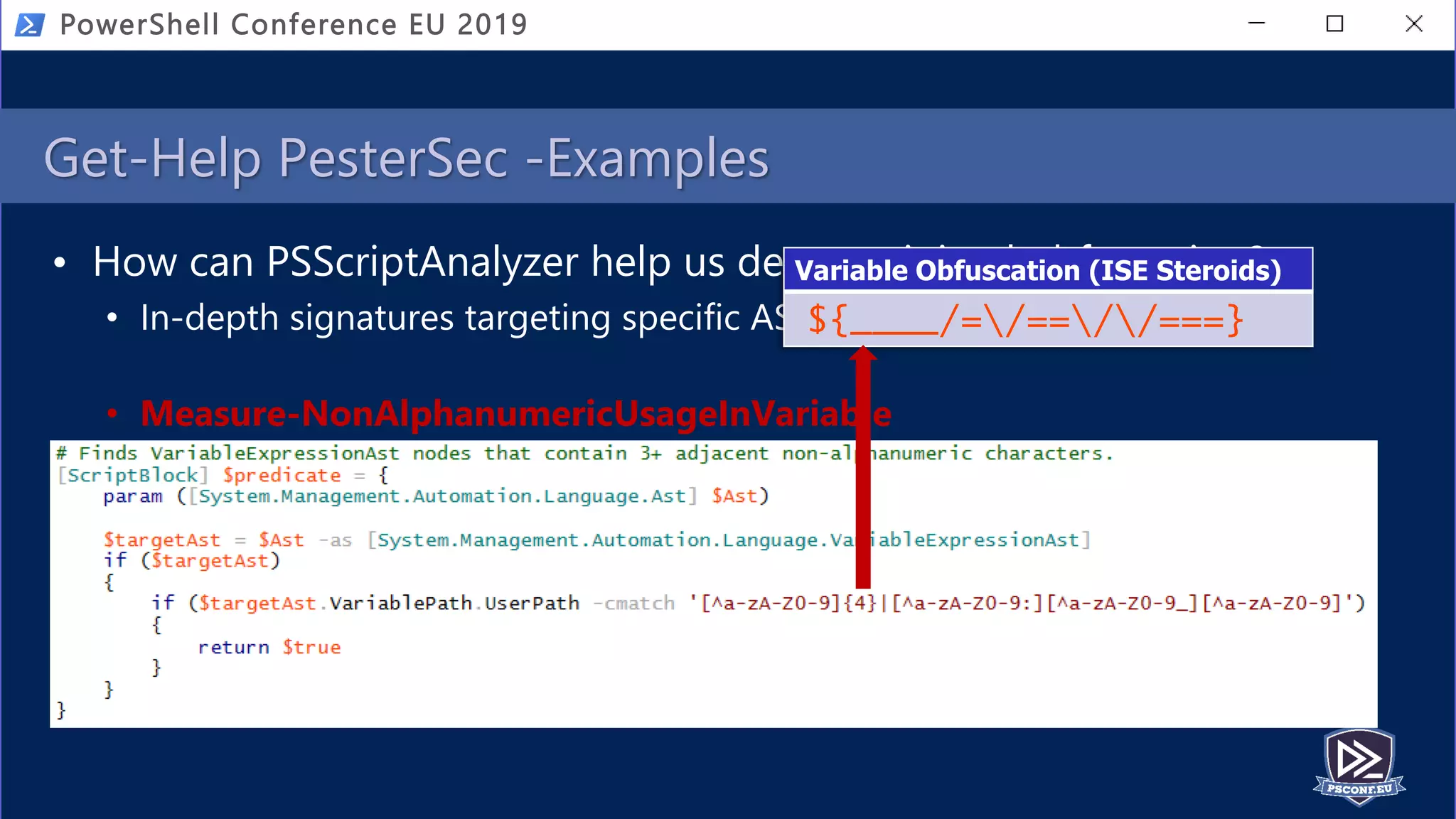Image resolution: width=1456 pixels, height=819 pixels.
Task: Click the 'PowerShell Conference EU 2019' window title
Action: click(294, 25)
